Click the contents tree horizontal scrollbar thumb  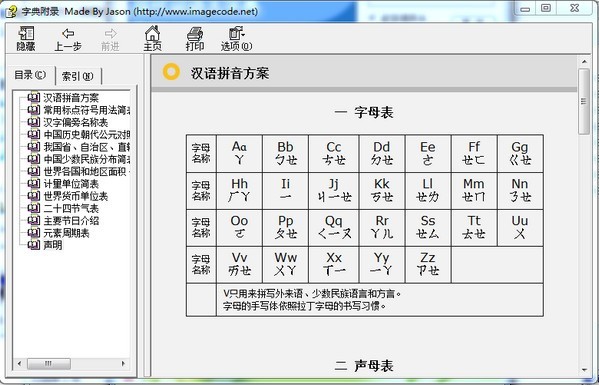pyautogui.click(x=49, y=363)
